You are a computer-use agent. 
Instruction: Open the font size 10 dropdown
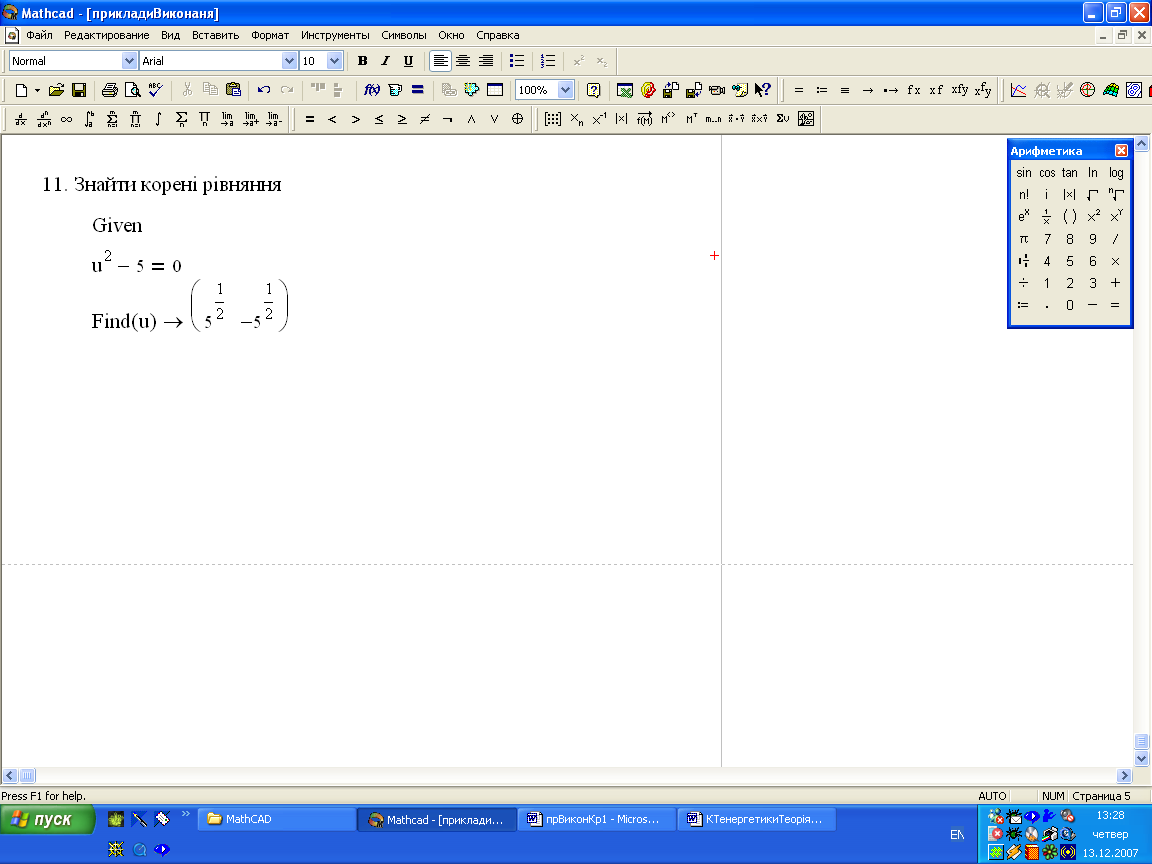pos(334,61)
